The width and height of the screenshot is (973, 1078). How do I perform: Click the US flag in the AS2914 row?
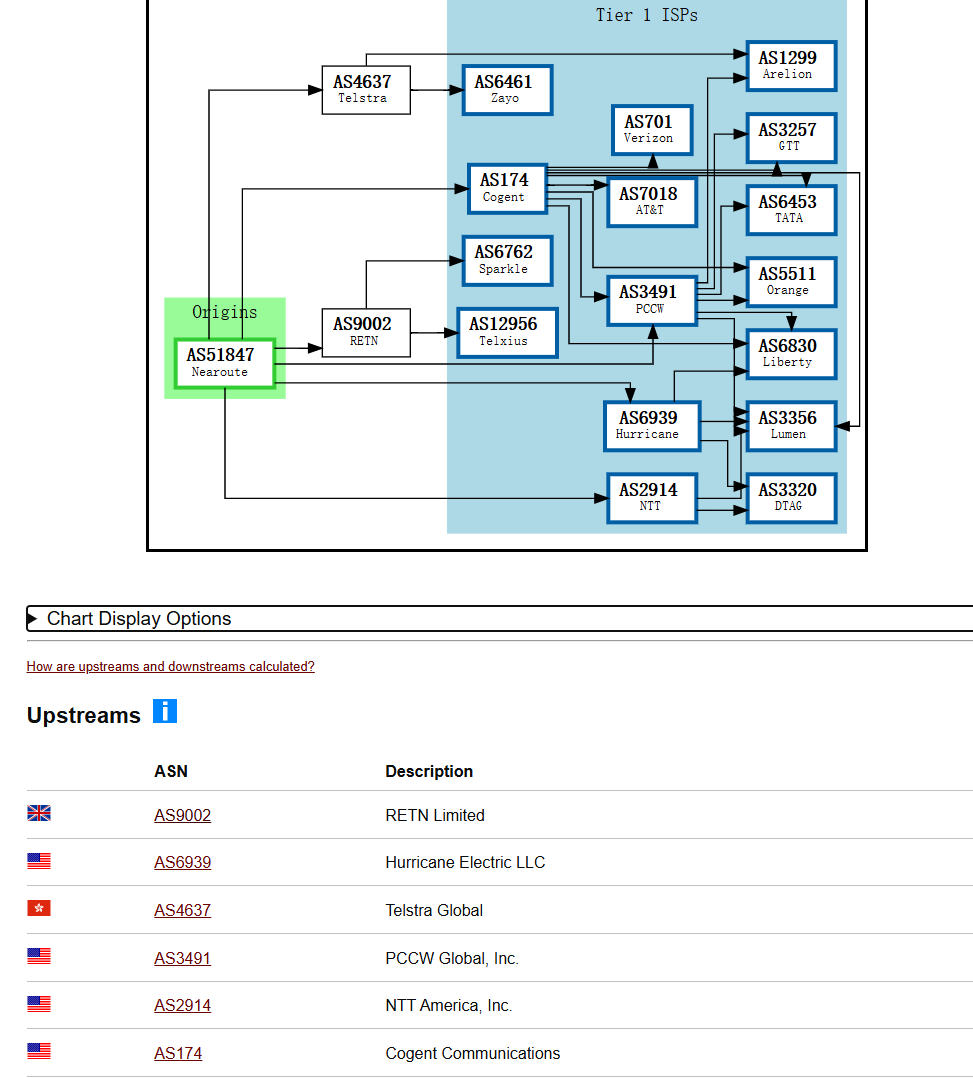click(x=39, y=1004)
